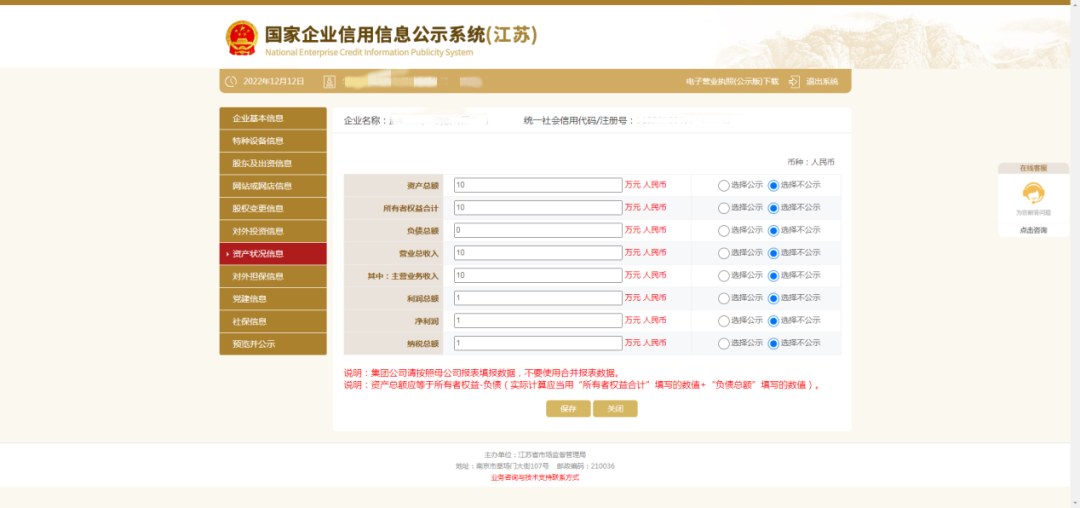Select 选择不公示 for 净利润
Screen dimensions: 1080x508
pos(773,321)
